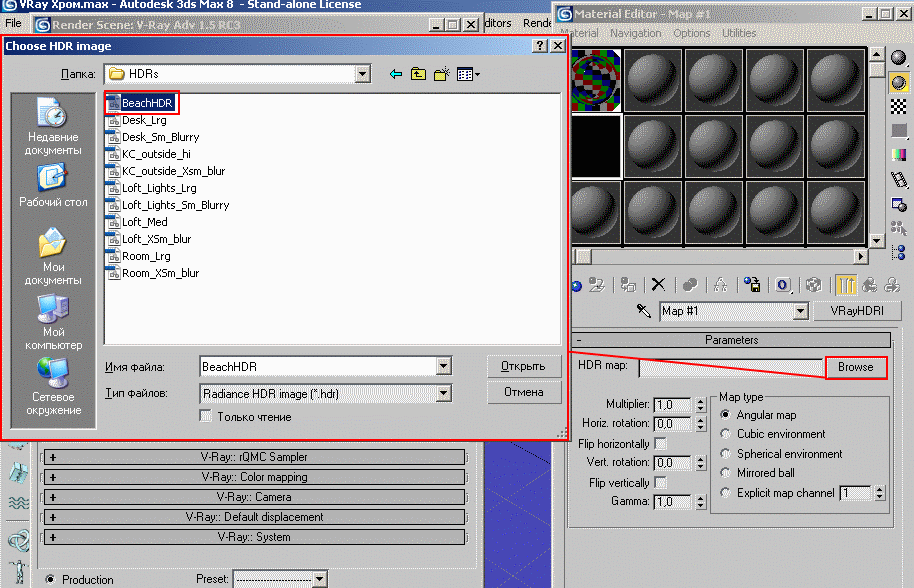Click the Put to Library icon
914x588 pixels.
(752, 285)
